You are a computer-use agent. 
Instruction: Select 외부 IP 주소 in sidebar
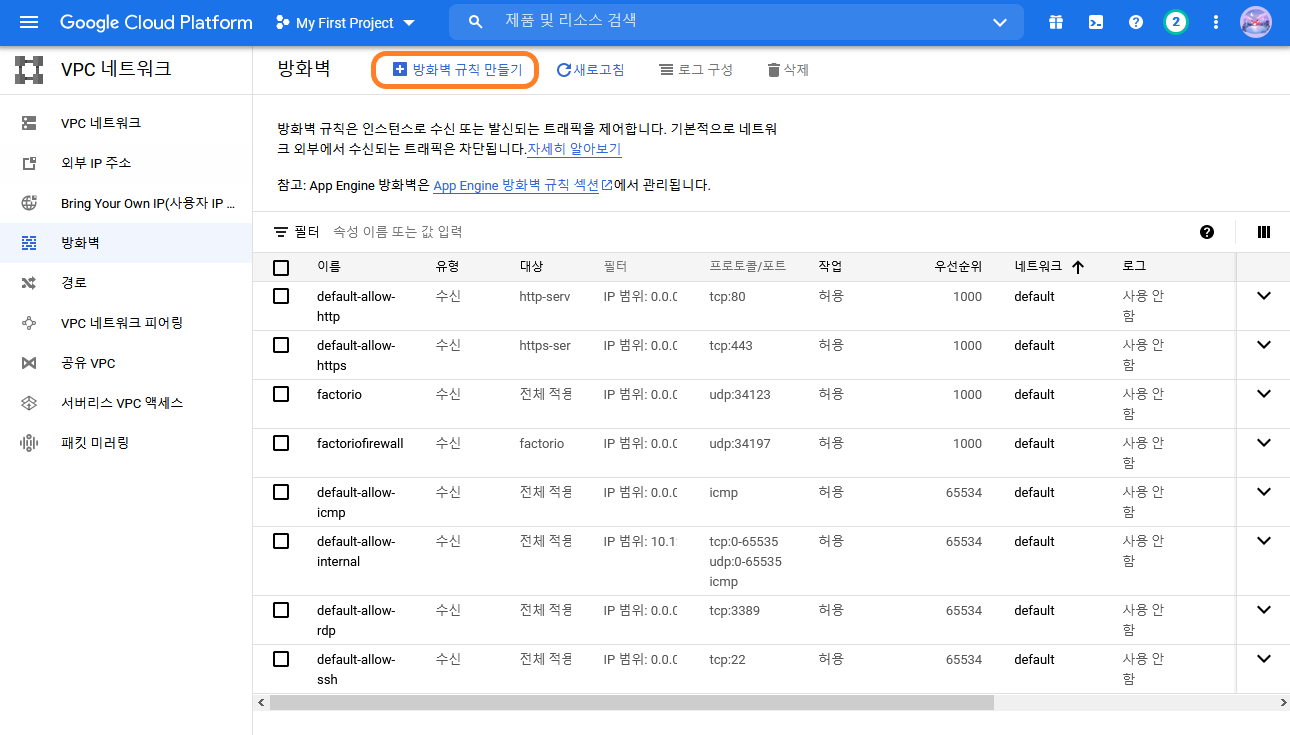pos(126,163)
